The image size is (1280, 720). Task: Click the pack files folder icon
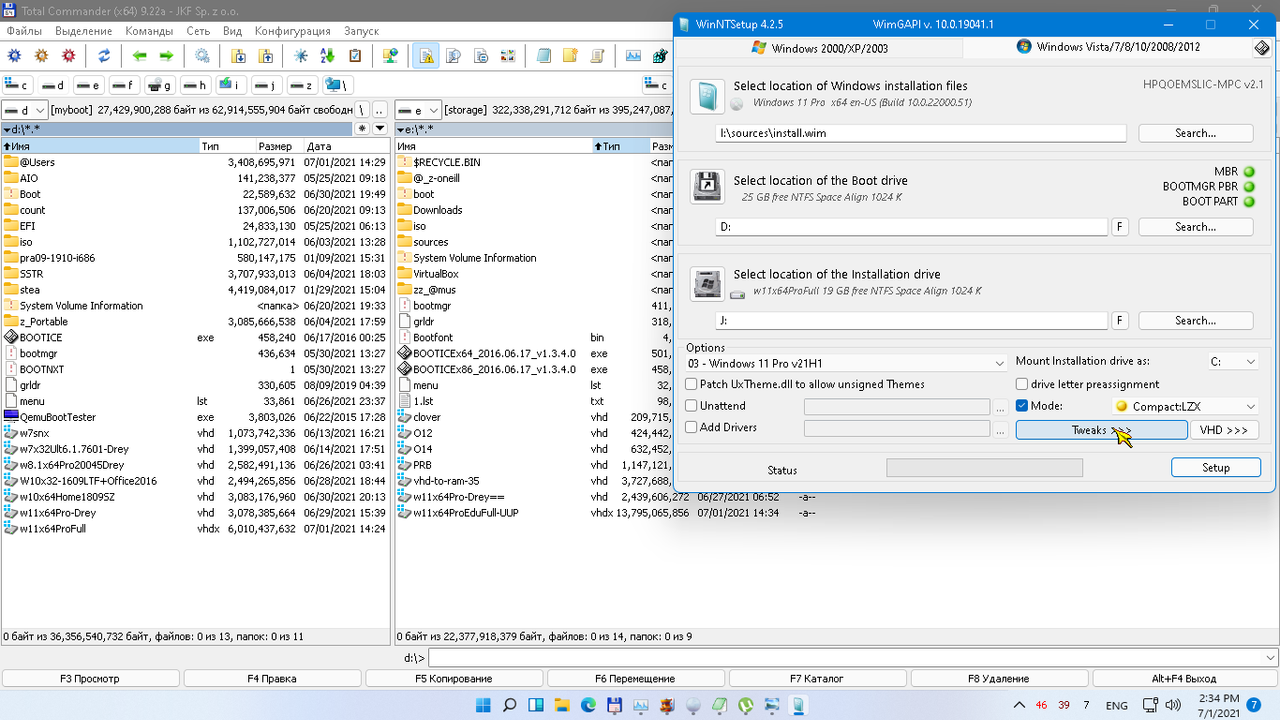coord(239,56)
